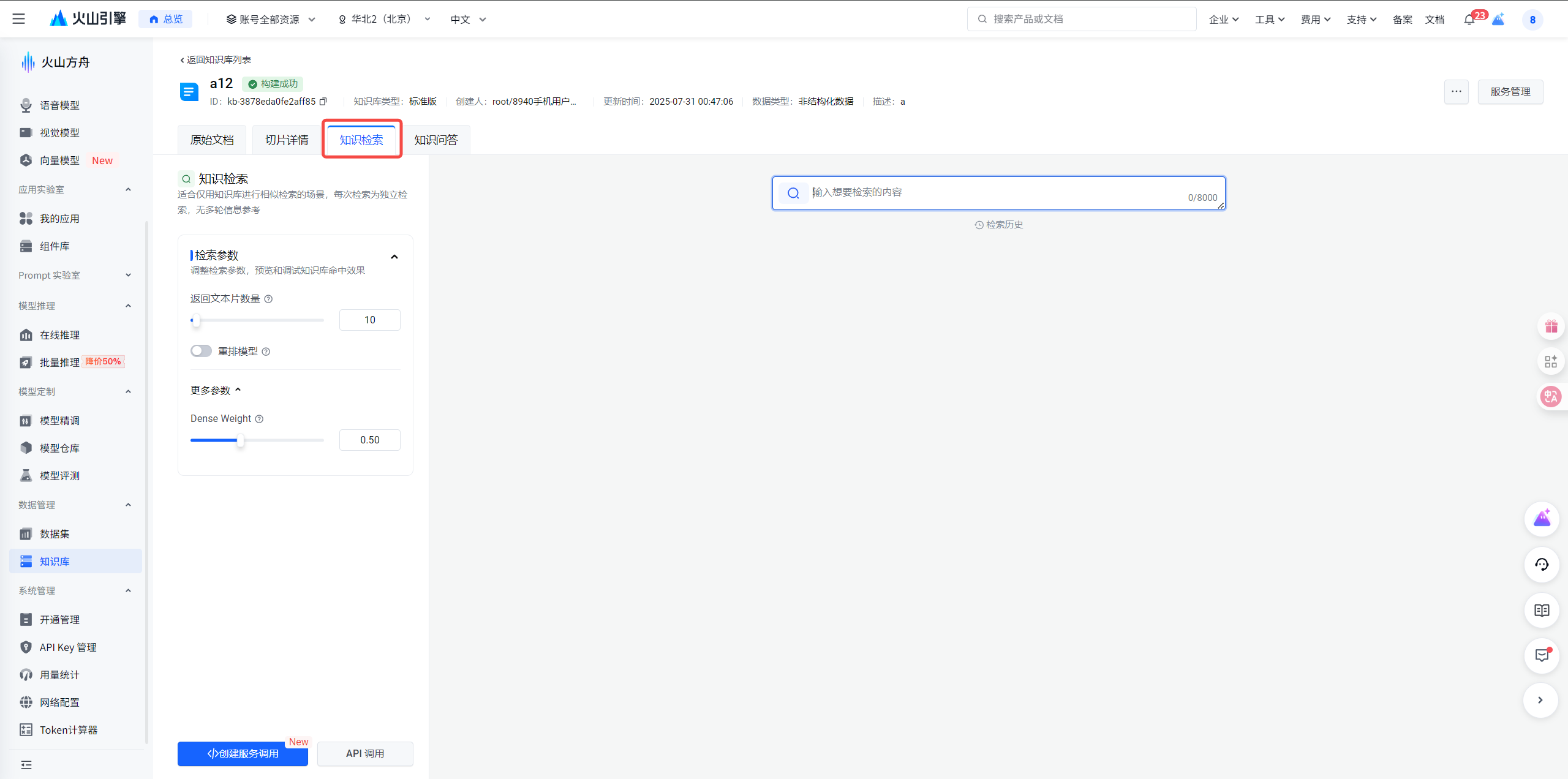Copy the knowledge base ID
The width and height of the screenshot is (1568, 779).
coord(323,102)
